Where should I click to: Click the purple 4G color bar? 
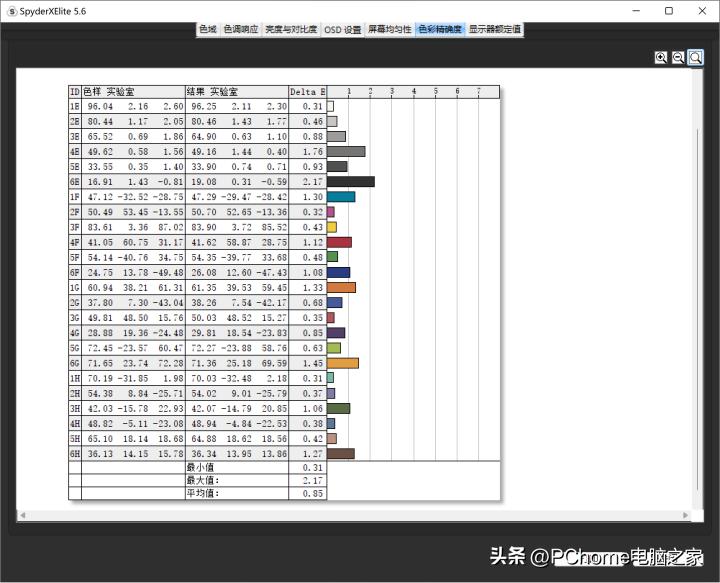click(x=336, y=333)
